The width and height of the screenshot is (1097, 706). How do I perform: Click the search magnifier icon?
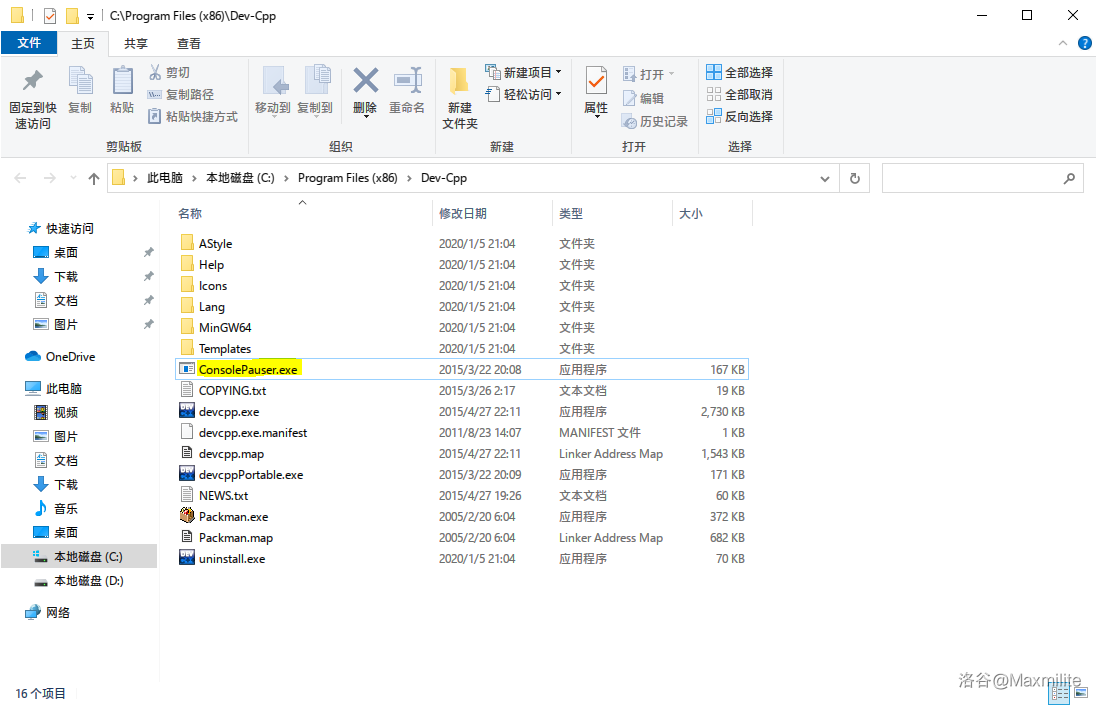(x=1069, y=178)
